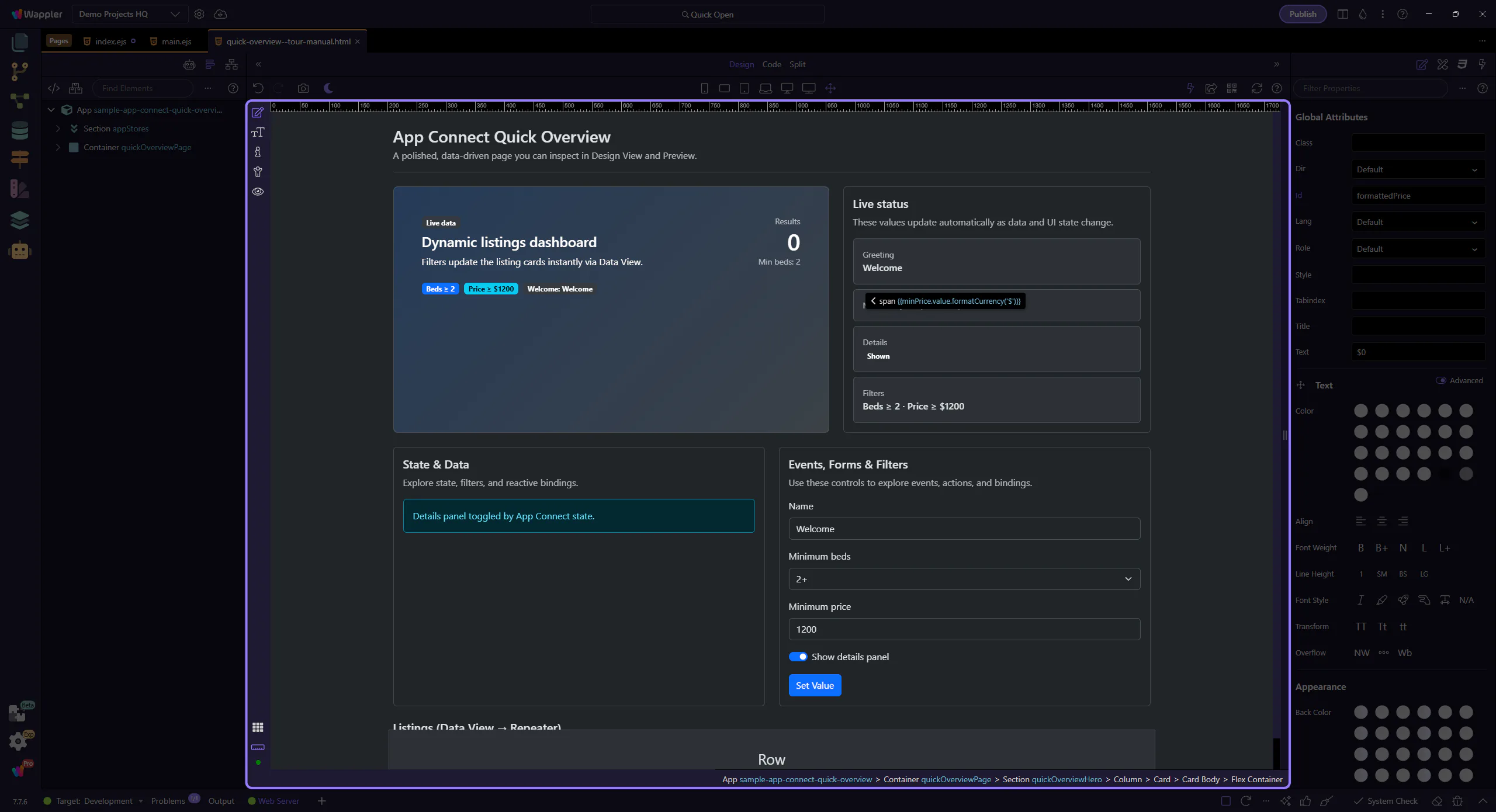Click the Minimum price input field

pyautogui.click(x=964, y=629)
